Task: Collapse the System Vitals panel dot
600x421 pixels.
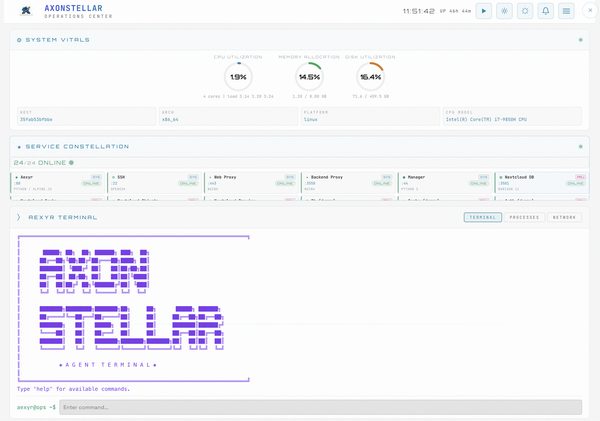Action: (580, 40)
